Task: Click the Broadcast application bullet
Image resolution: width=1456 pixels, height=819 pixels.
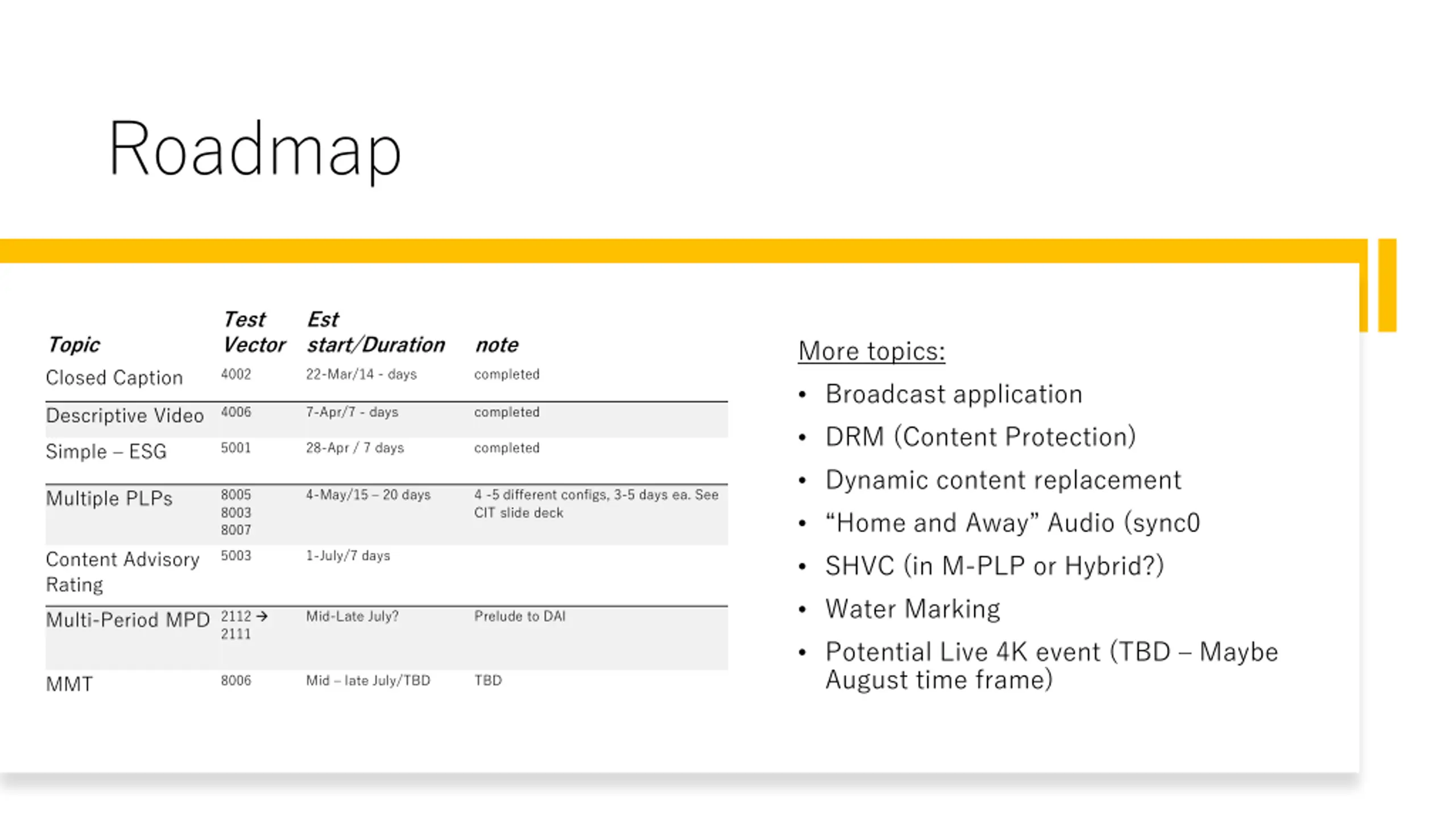Action: point(954,394)
